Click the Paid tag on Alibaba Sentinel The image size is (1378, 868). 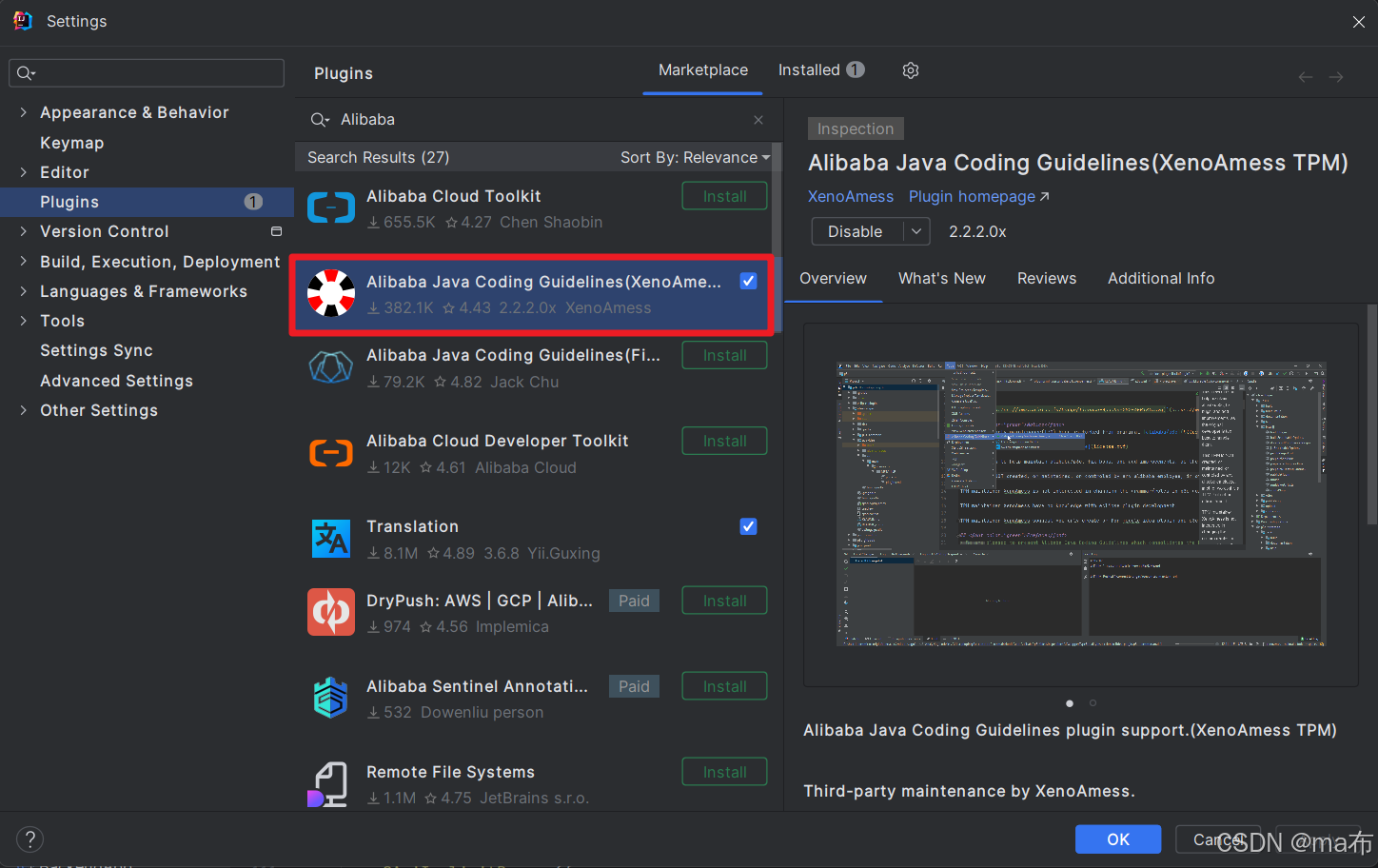[x=634, y=686]
